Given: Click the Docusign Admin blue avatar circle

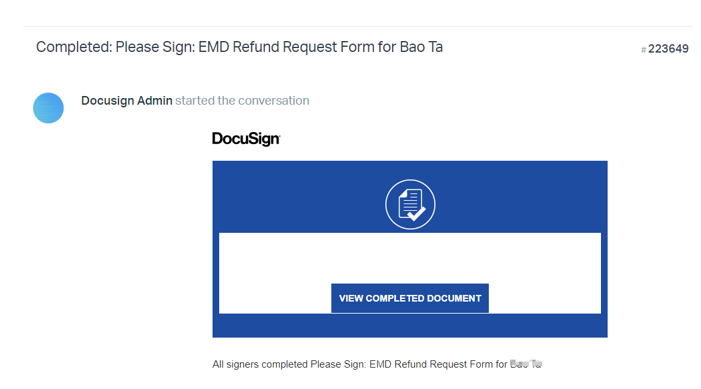Looking at the screenshot, I should click(x=48, y=108).
